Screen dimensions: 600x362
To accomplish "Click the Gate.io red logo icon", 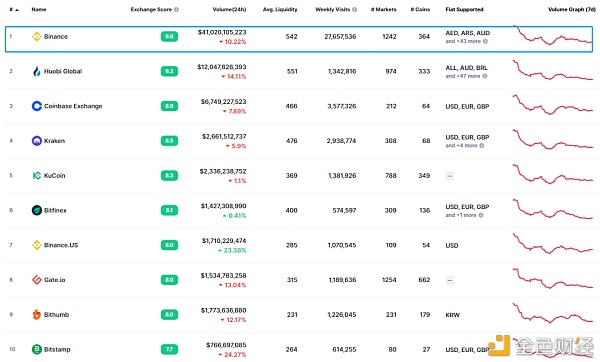I will tap(37, 280).
